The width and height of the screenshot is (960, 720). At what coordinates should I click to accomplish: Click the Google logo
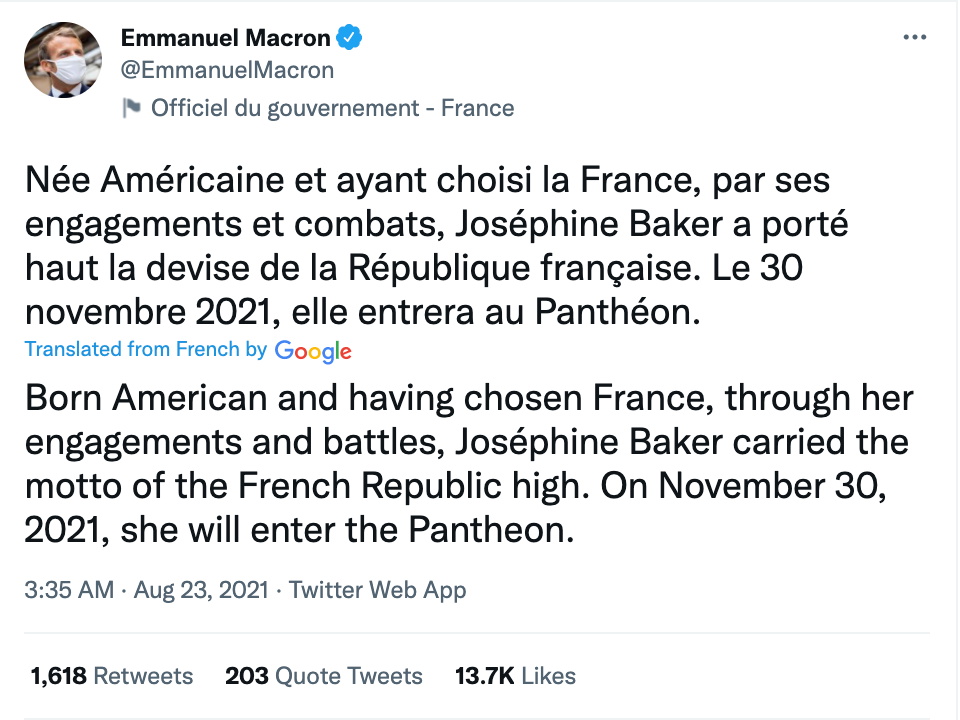(313, 351)
